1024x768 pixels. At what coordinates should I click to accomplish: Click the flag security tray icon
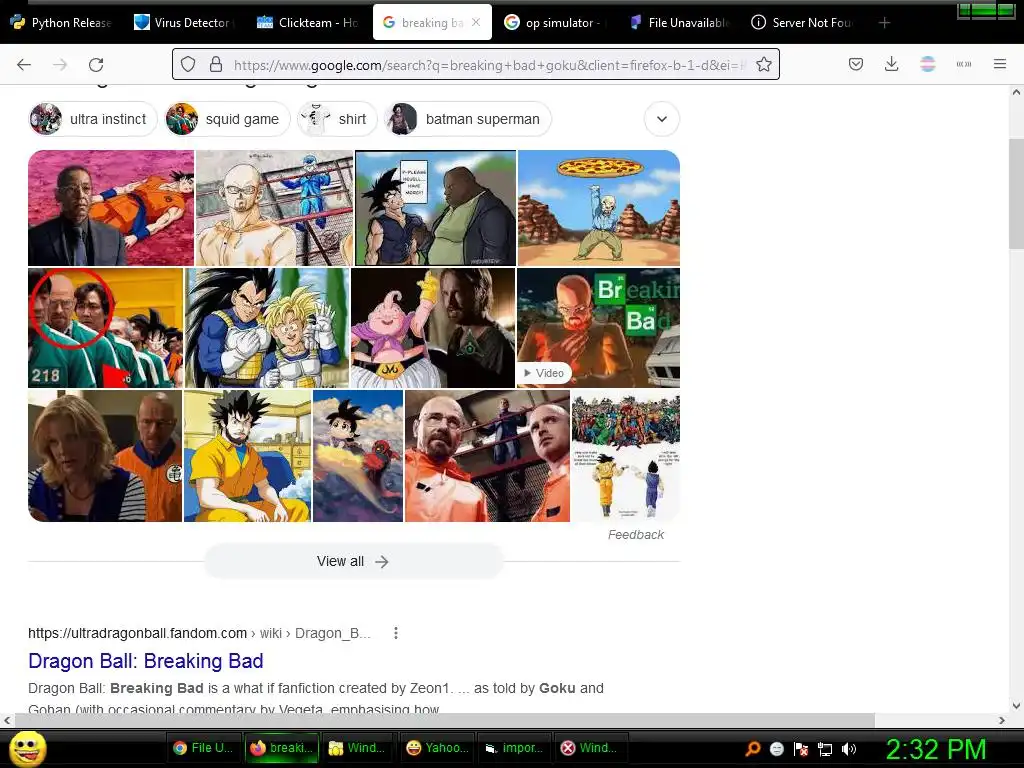pos(801,749)
